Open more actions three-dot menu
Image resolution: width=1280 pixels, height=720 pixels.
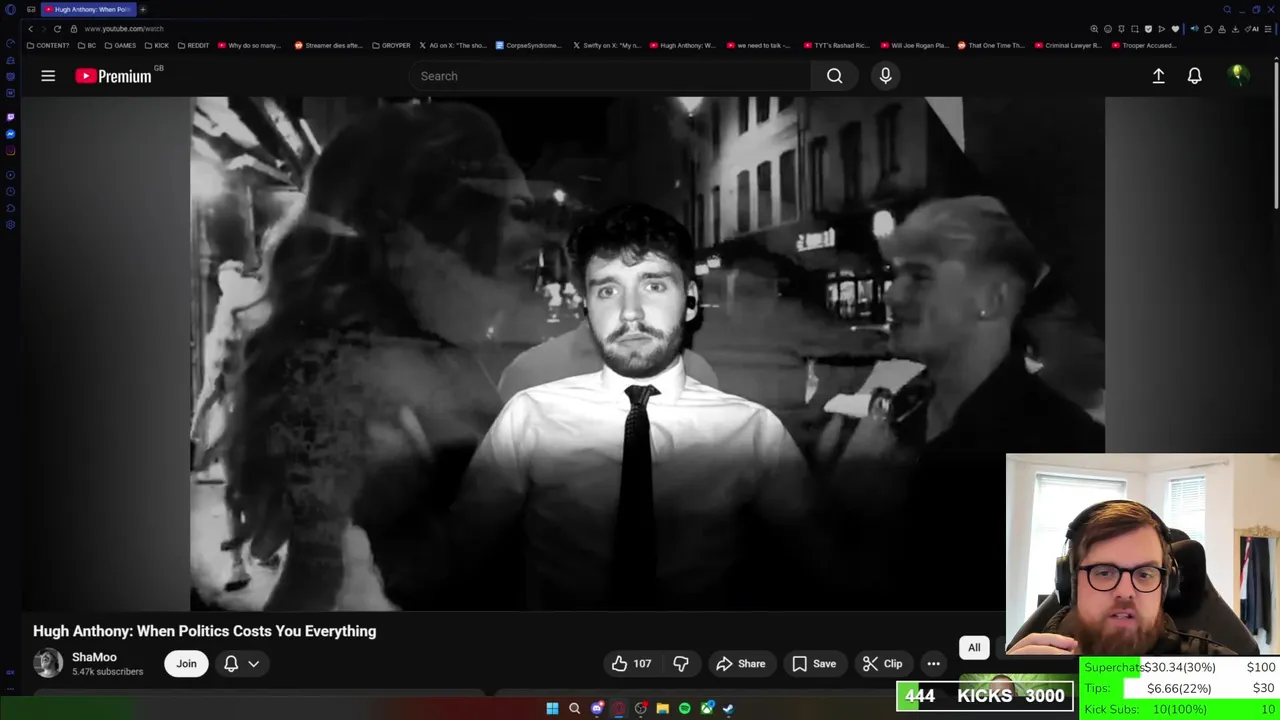click(933, 663)
